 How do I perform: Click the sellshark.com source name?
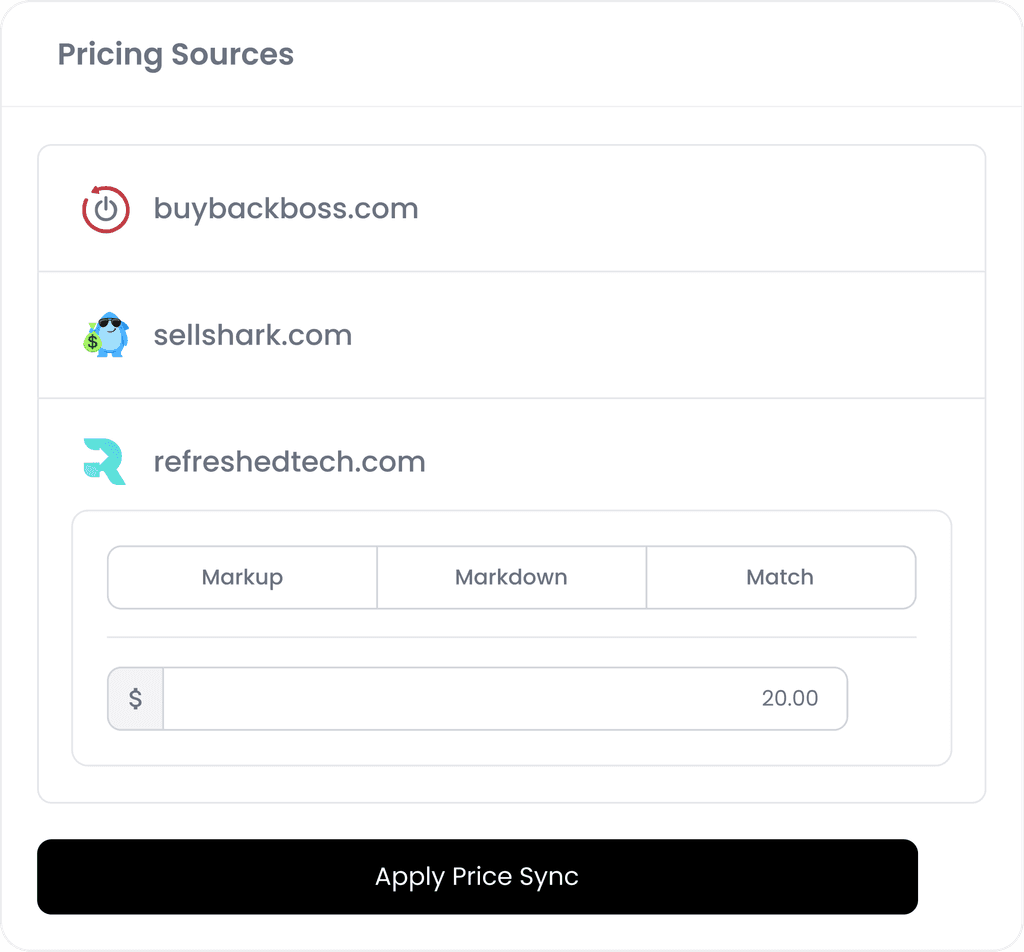(x=253, y=335)
